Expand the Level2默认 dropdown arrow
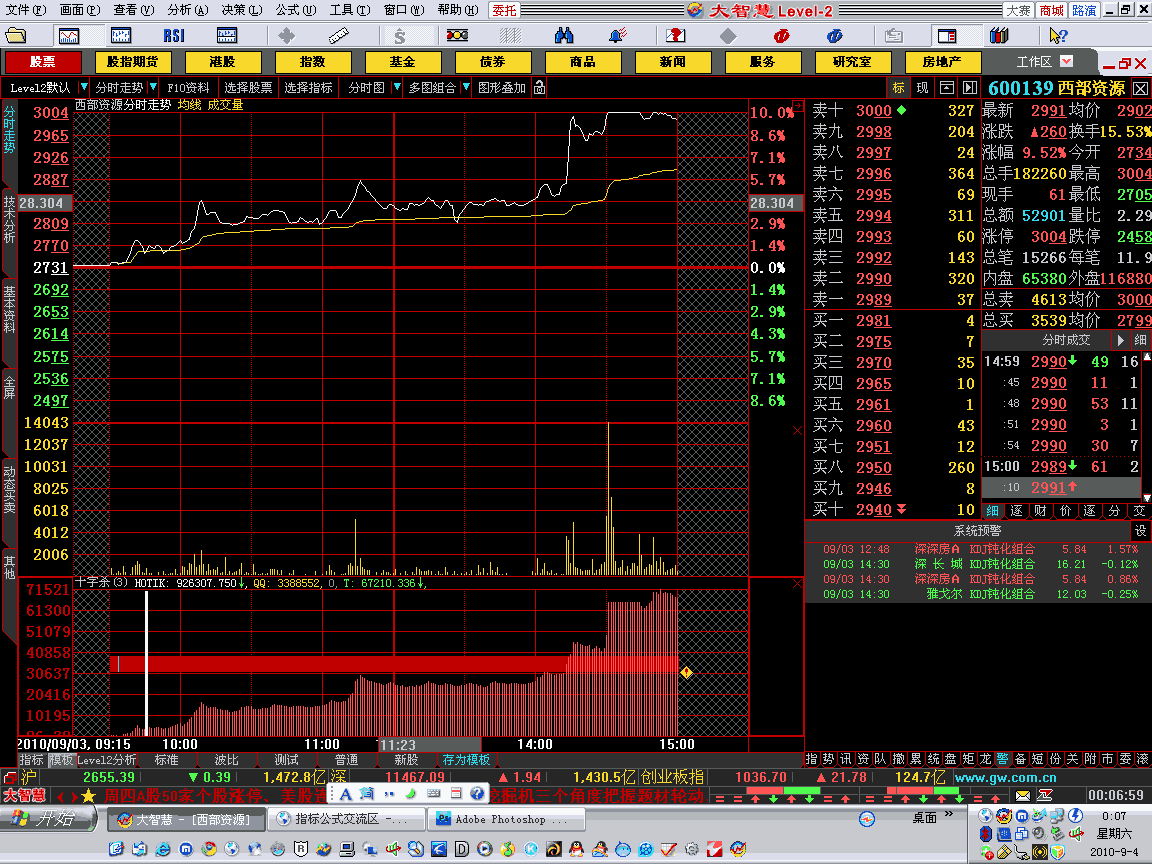Viewport: 1152px width, 864px height. [83, 87]
